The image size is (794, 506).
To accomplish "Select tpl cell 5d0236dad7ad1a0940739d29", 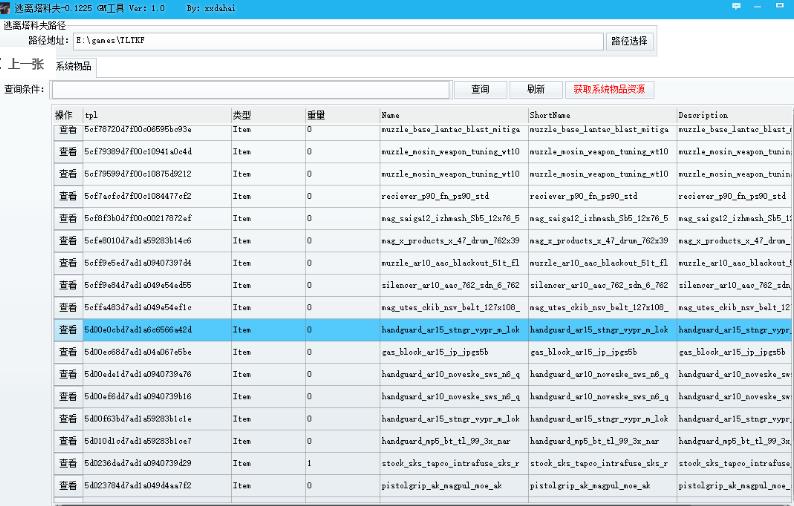I will pos(157,463).
